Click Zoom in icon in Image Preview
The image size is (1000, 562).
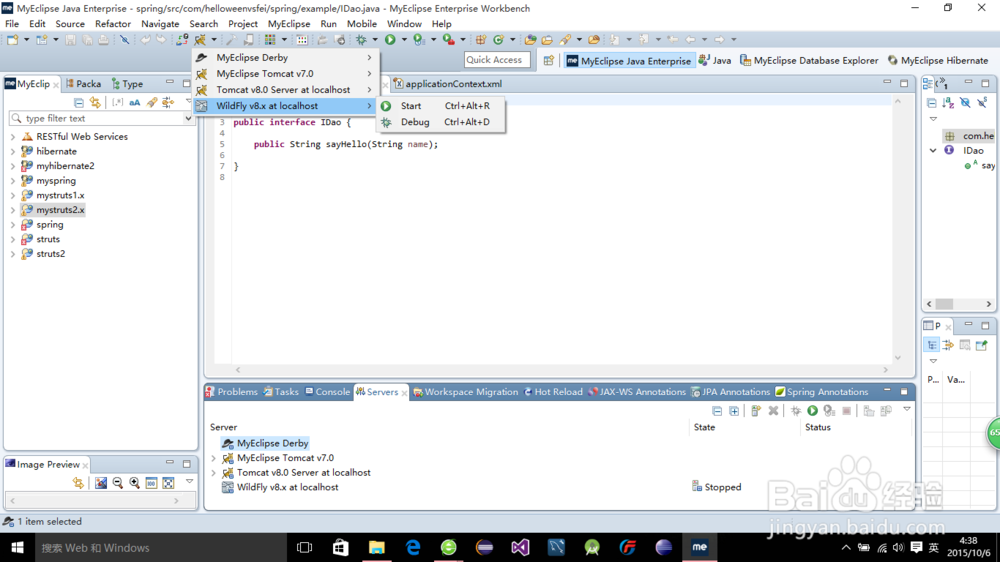[x=135, y=483]
